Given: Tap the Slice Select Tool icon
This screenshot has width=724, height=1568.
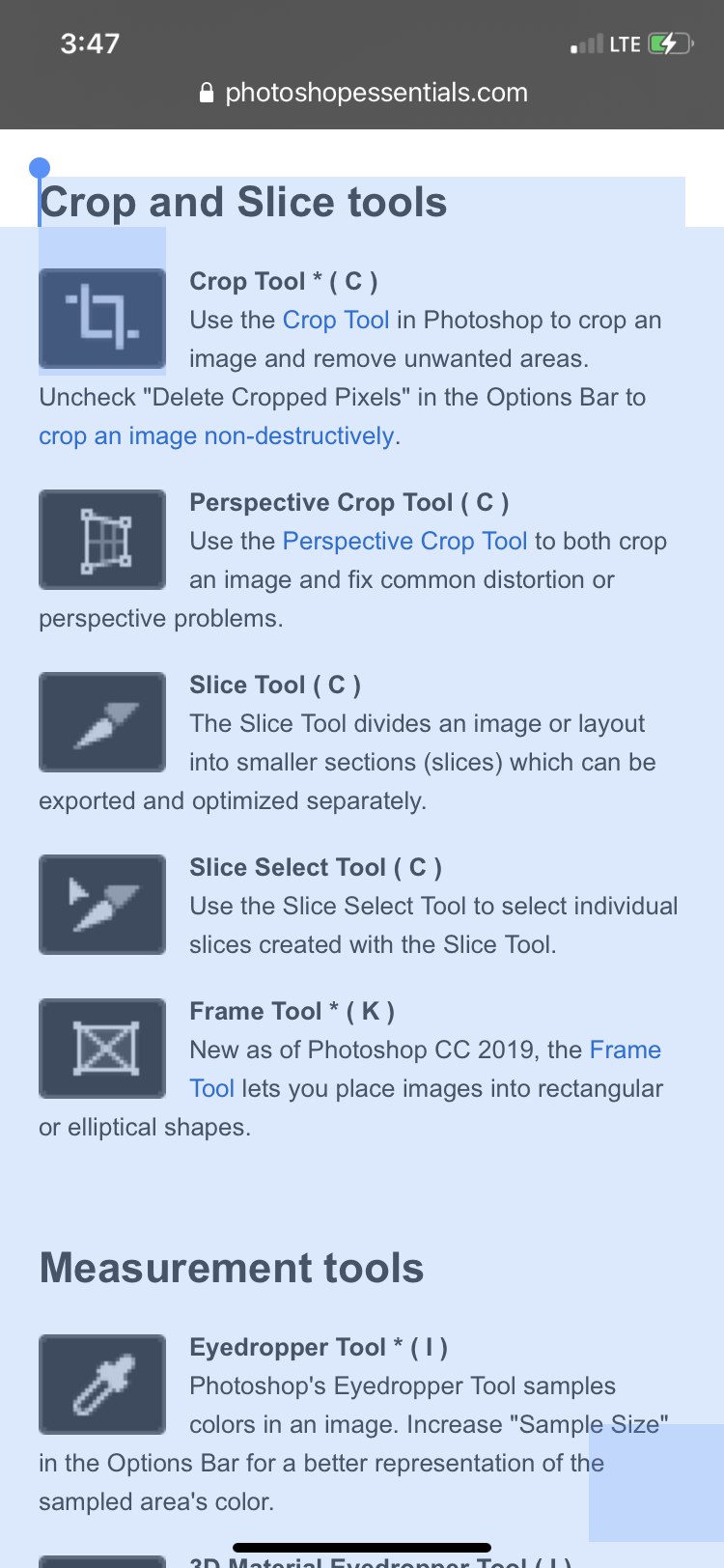Looking at the screenshot, I should (102, 905).
